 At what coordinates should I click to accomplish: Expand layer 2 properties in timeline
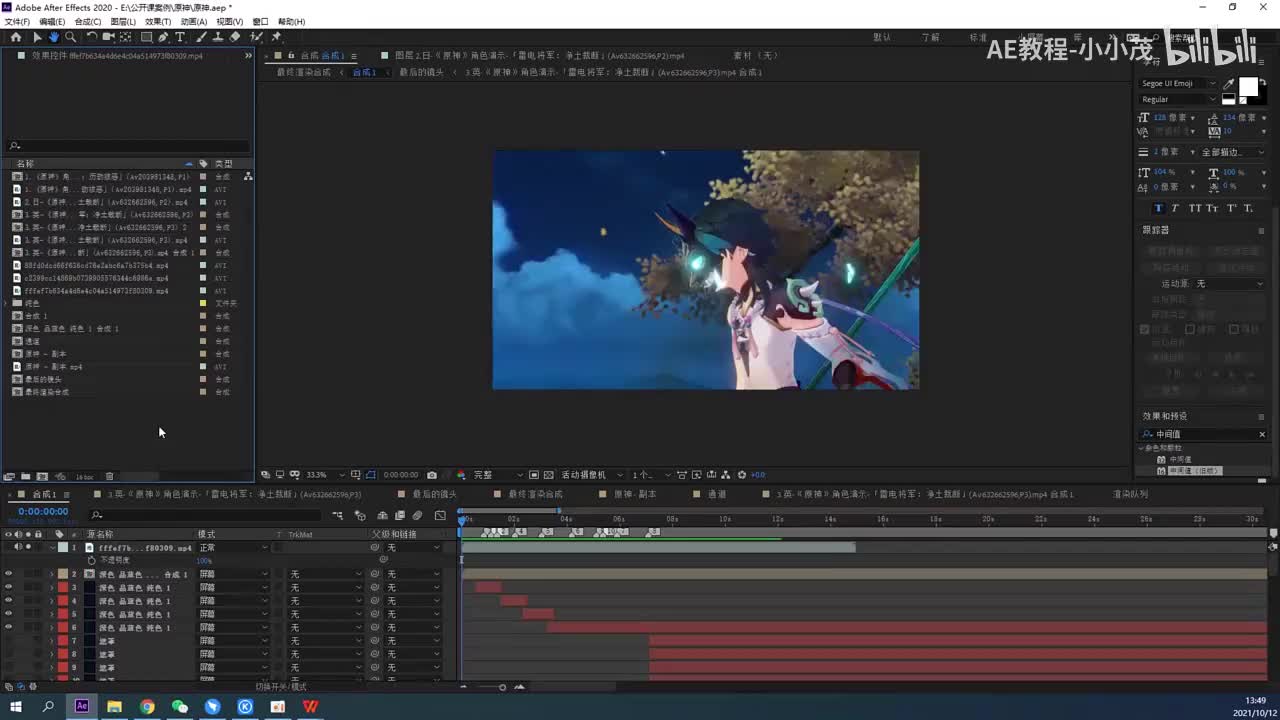tap(52, 574)
